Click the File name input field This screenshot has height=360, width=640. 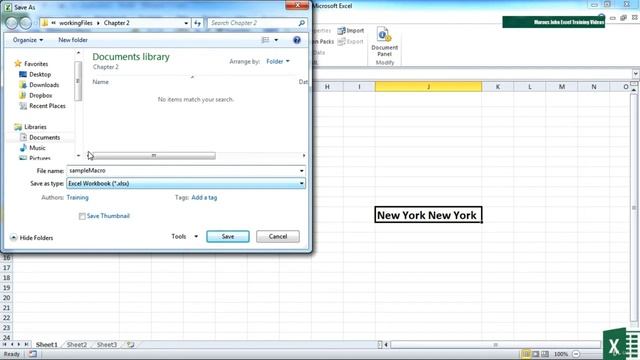coord(182,171)
